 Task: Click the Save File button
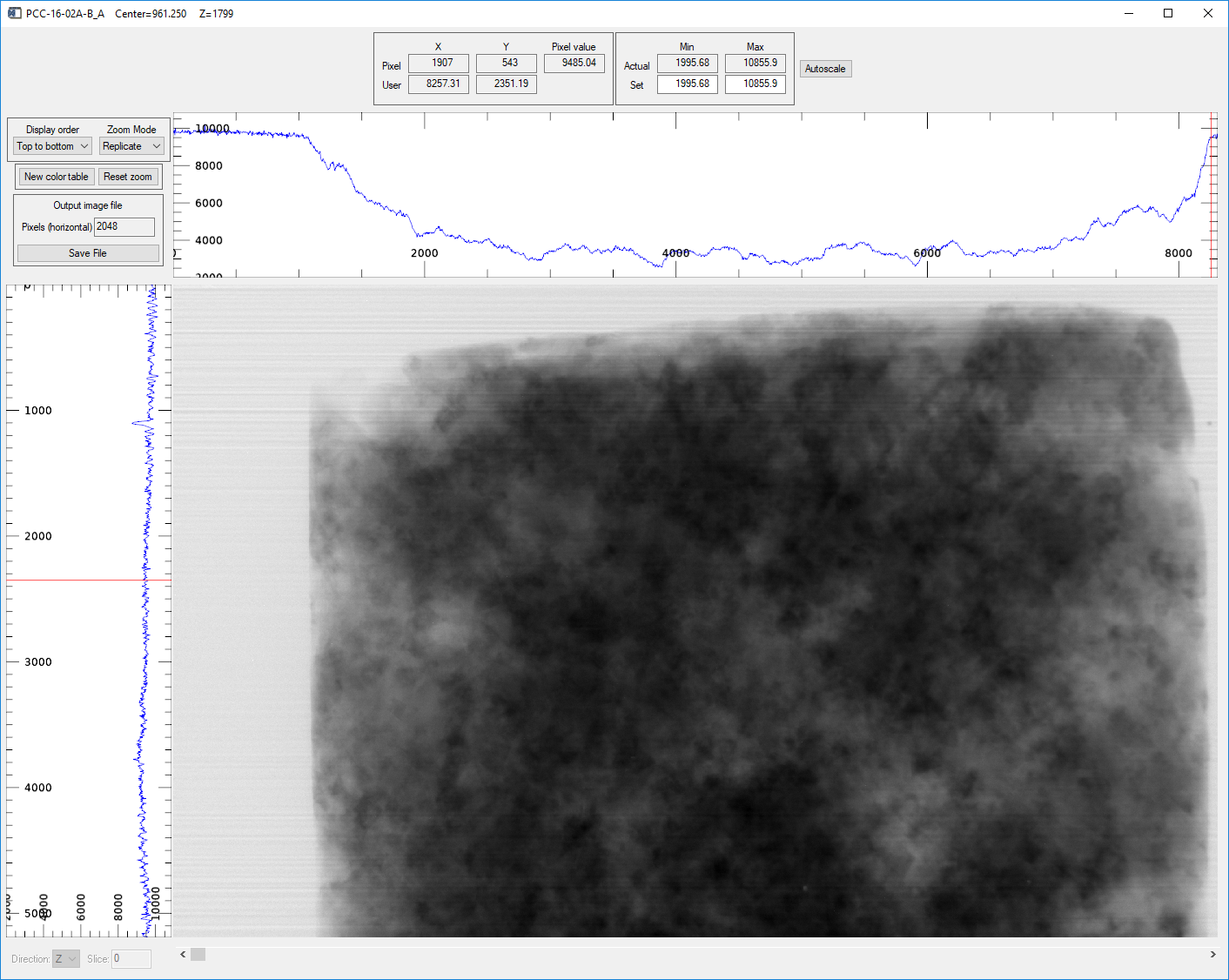click(x=88, y=253)
